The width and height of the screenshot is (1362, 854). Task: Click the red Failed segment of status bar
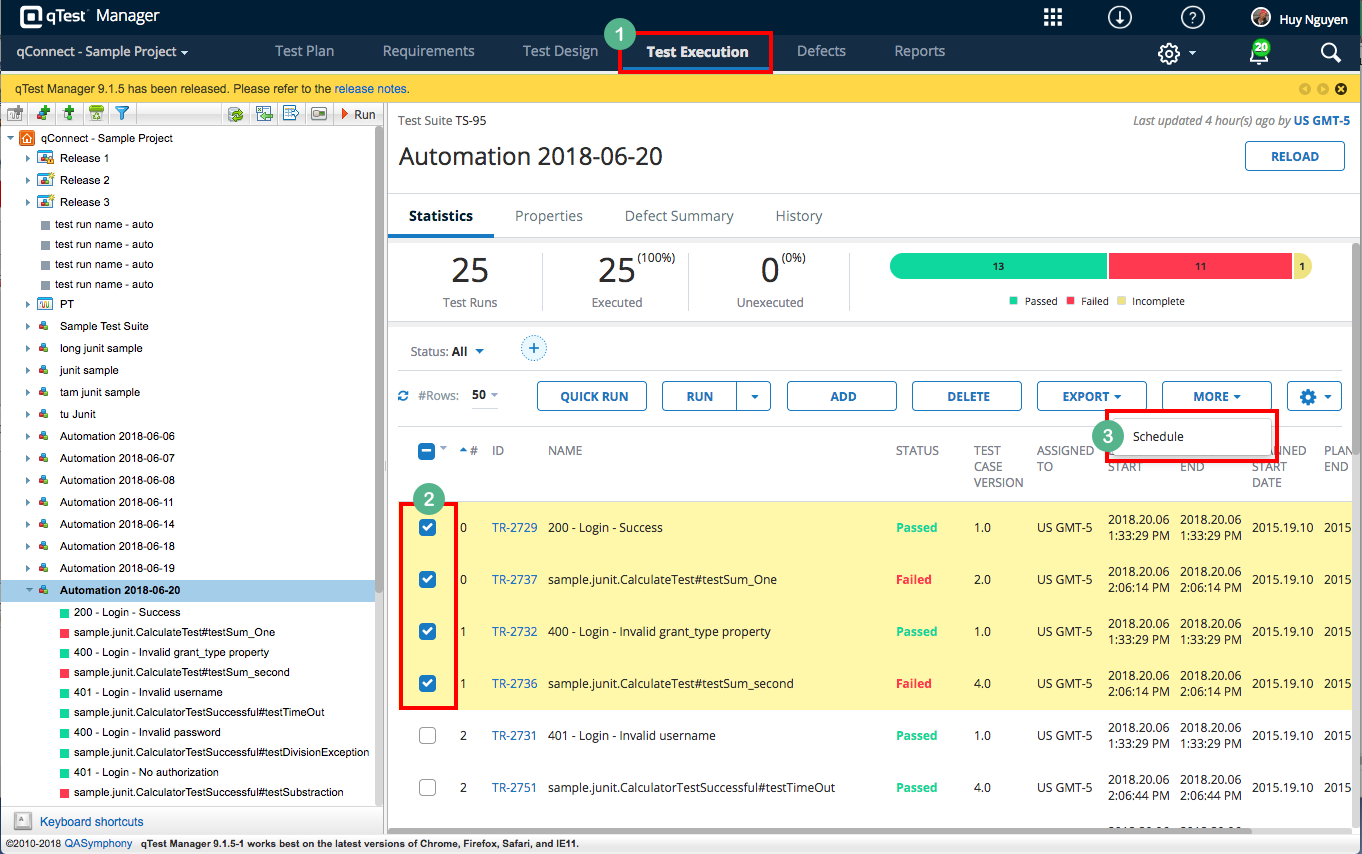pos(1200,267)
